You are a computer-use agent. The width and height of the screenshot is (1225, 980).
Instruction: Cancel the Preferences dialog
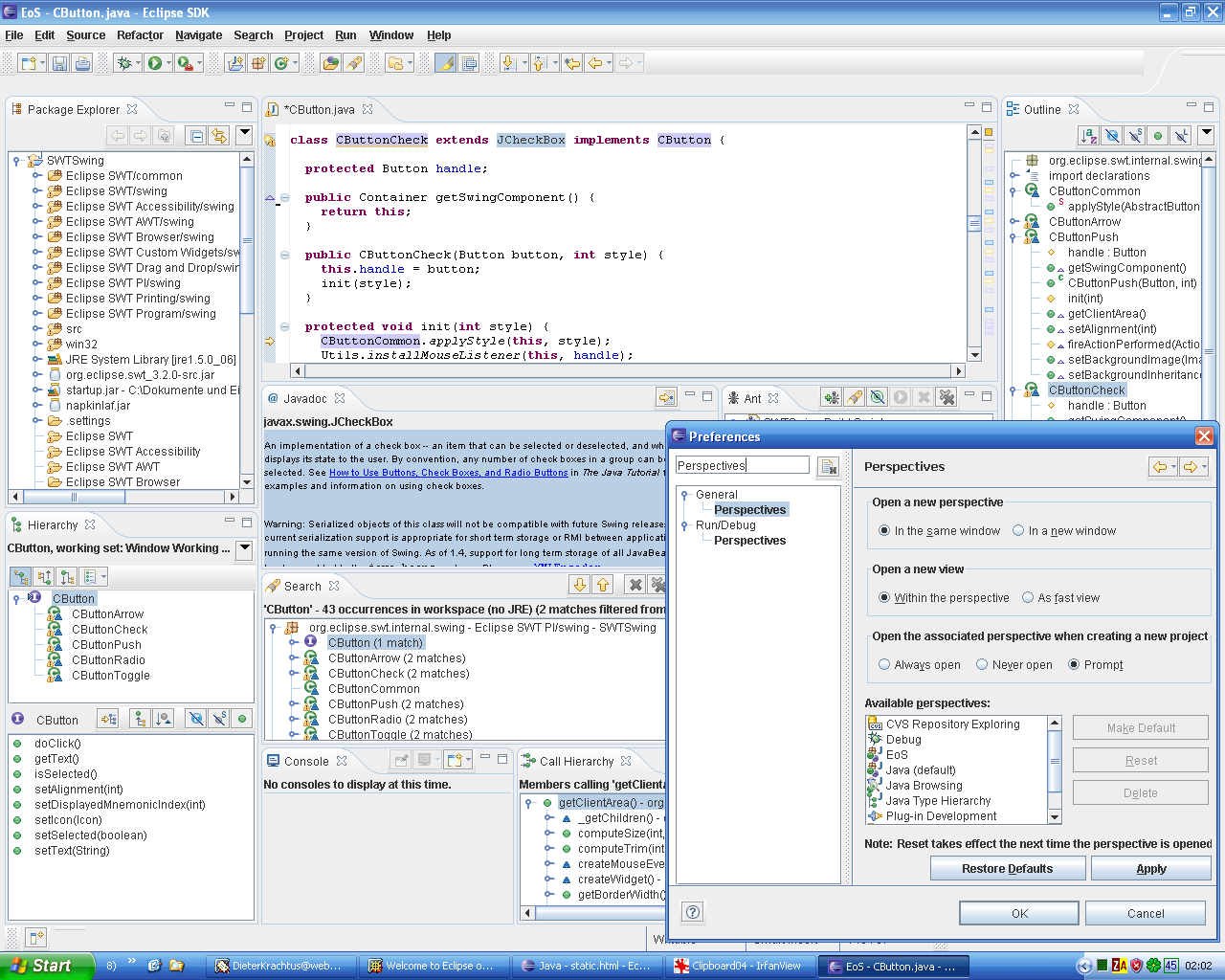pos(1146,913)
